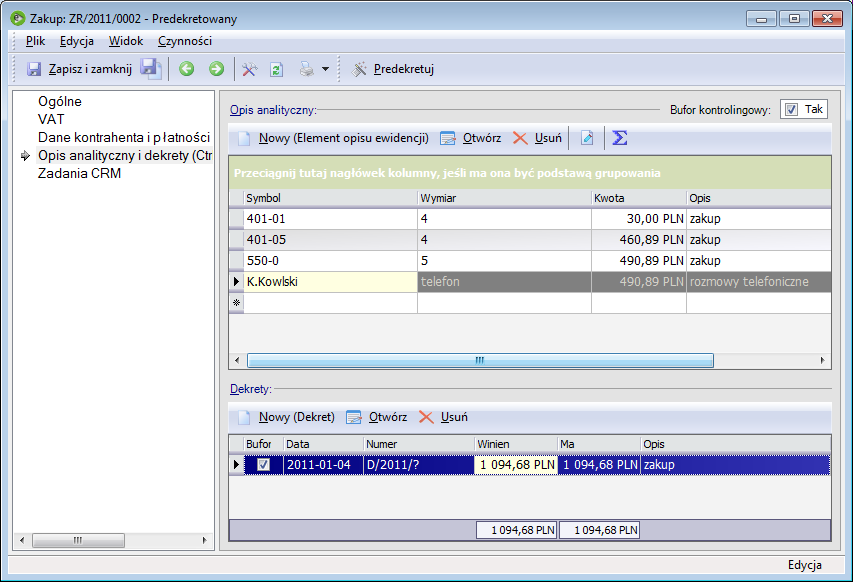The image size is (853, 582).
Task: Click symbol cell 401-01
Action: 330,219
